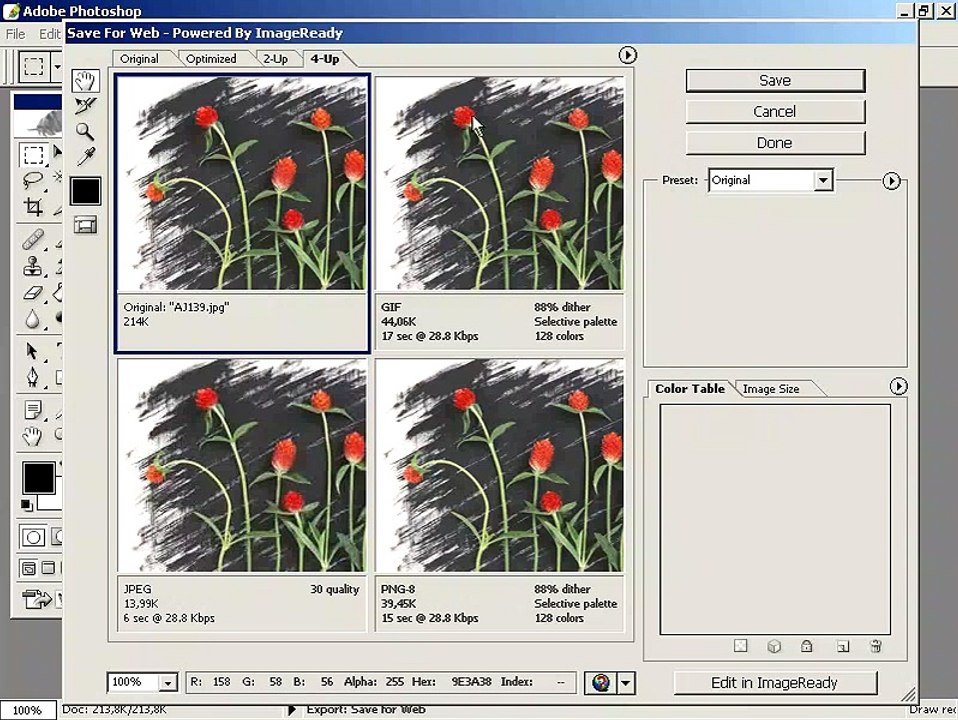Image resolution: width=958 pixels, height=720 pixels.
Task: Click the Cancel button
Action: [775, 111]
